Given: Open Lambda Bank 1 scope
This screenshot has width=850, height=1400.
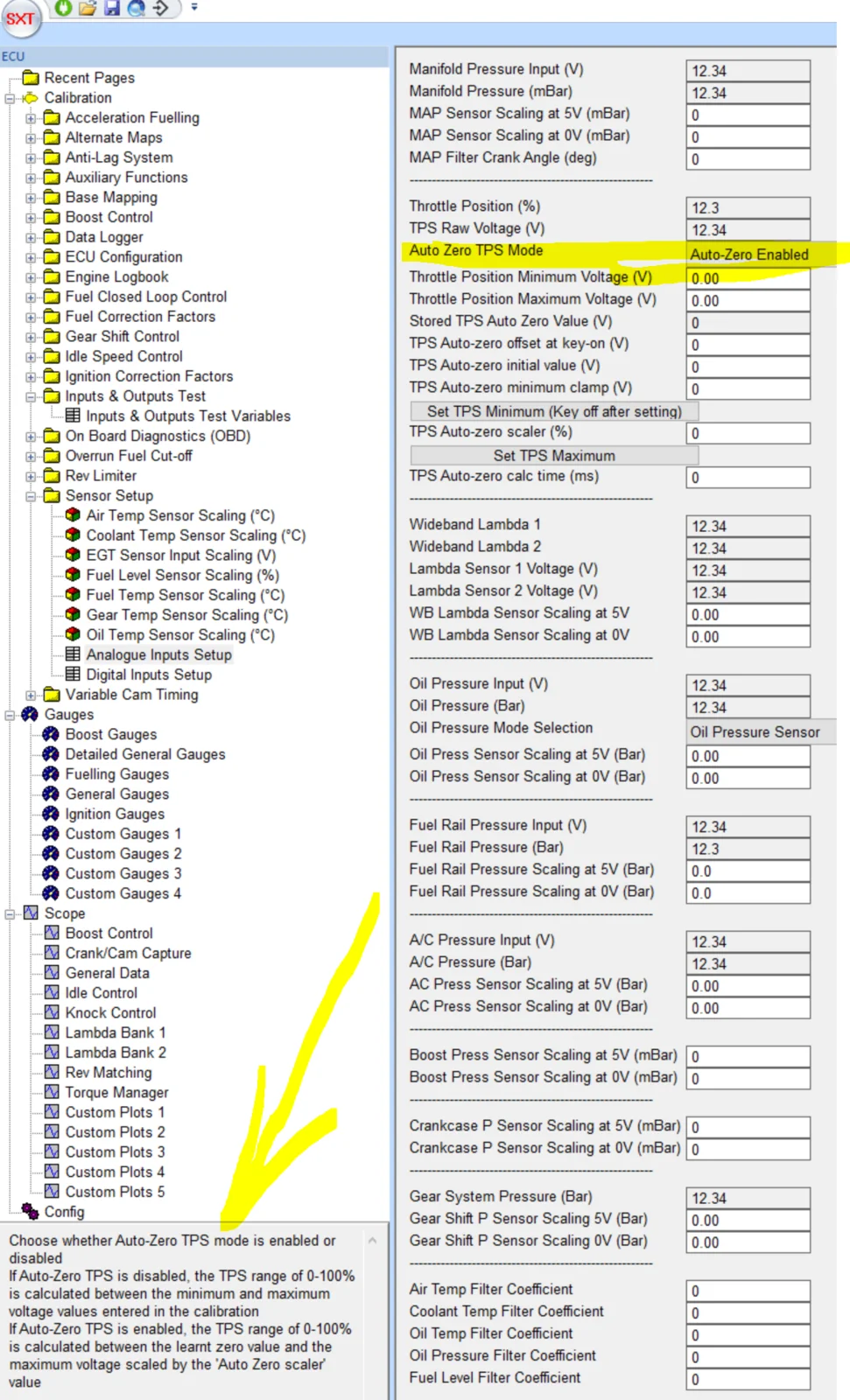Looking at the screenshot, I should pyautogui.click(x=116, y=1032).
